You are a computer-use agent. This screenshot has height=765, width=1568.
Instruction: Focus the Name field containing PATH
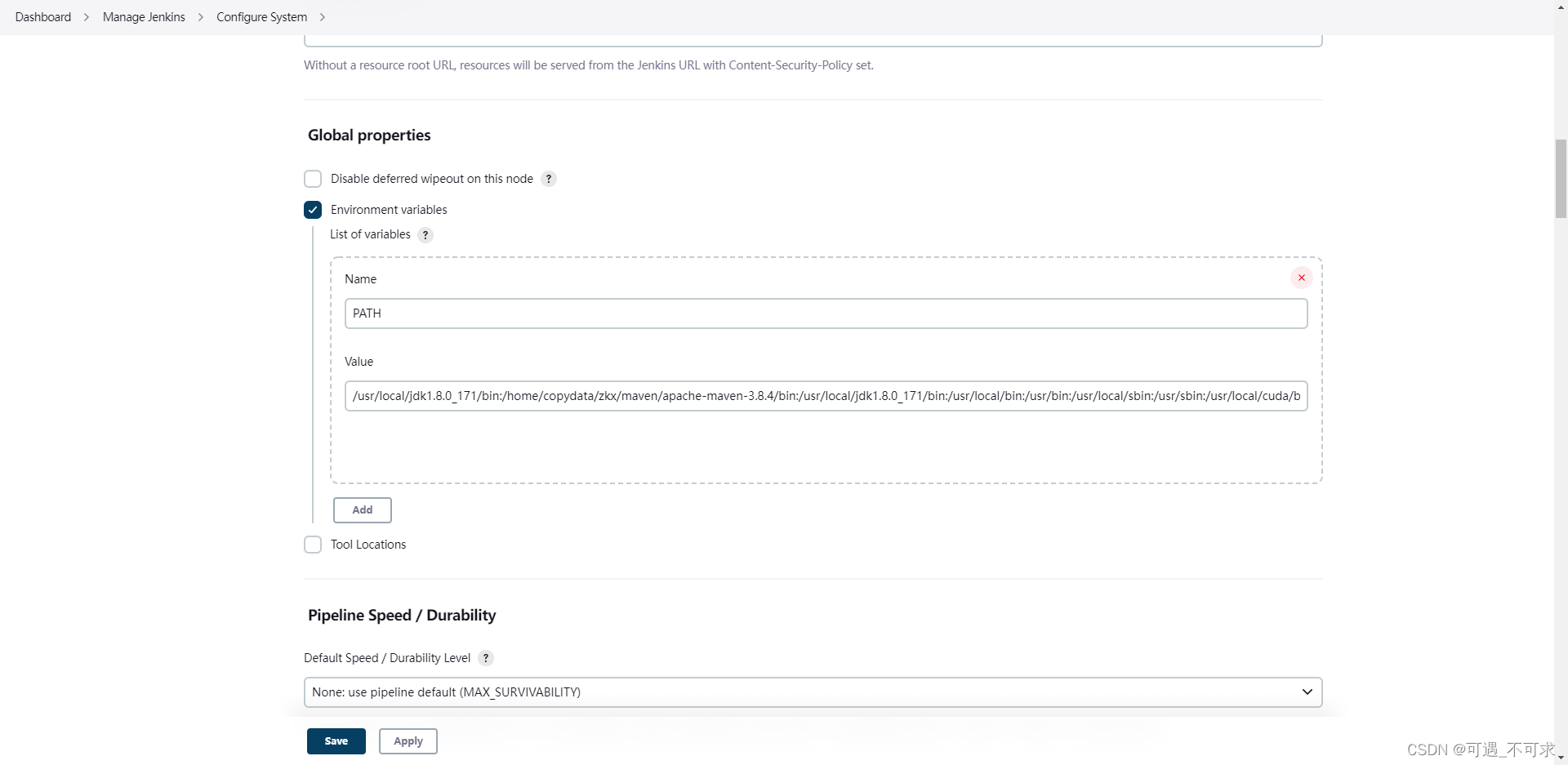pyautogui.click(x=826, y=314)
